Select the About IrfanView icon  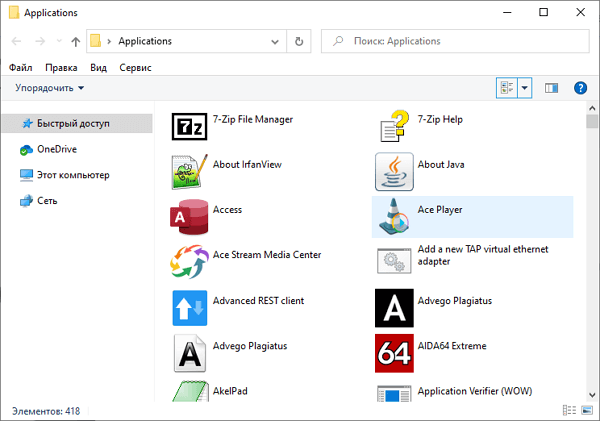[x=189, y=172]
